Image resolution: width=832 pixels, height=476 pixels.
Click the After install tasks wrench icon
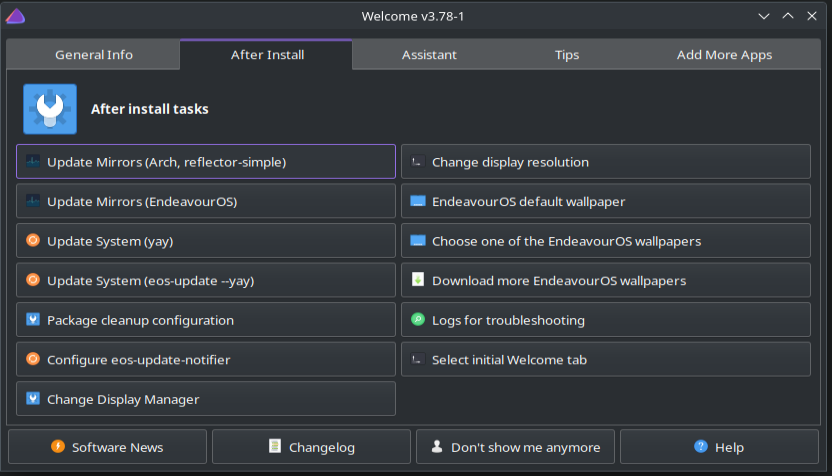[50, 109]
